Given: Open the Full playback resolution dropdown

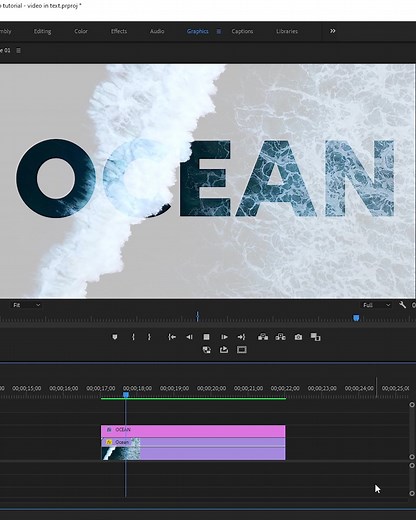Looking at the screenshot, I should 377,305.
